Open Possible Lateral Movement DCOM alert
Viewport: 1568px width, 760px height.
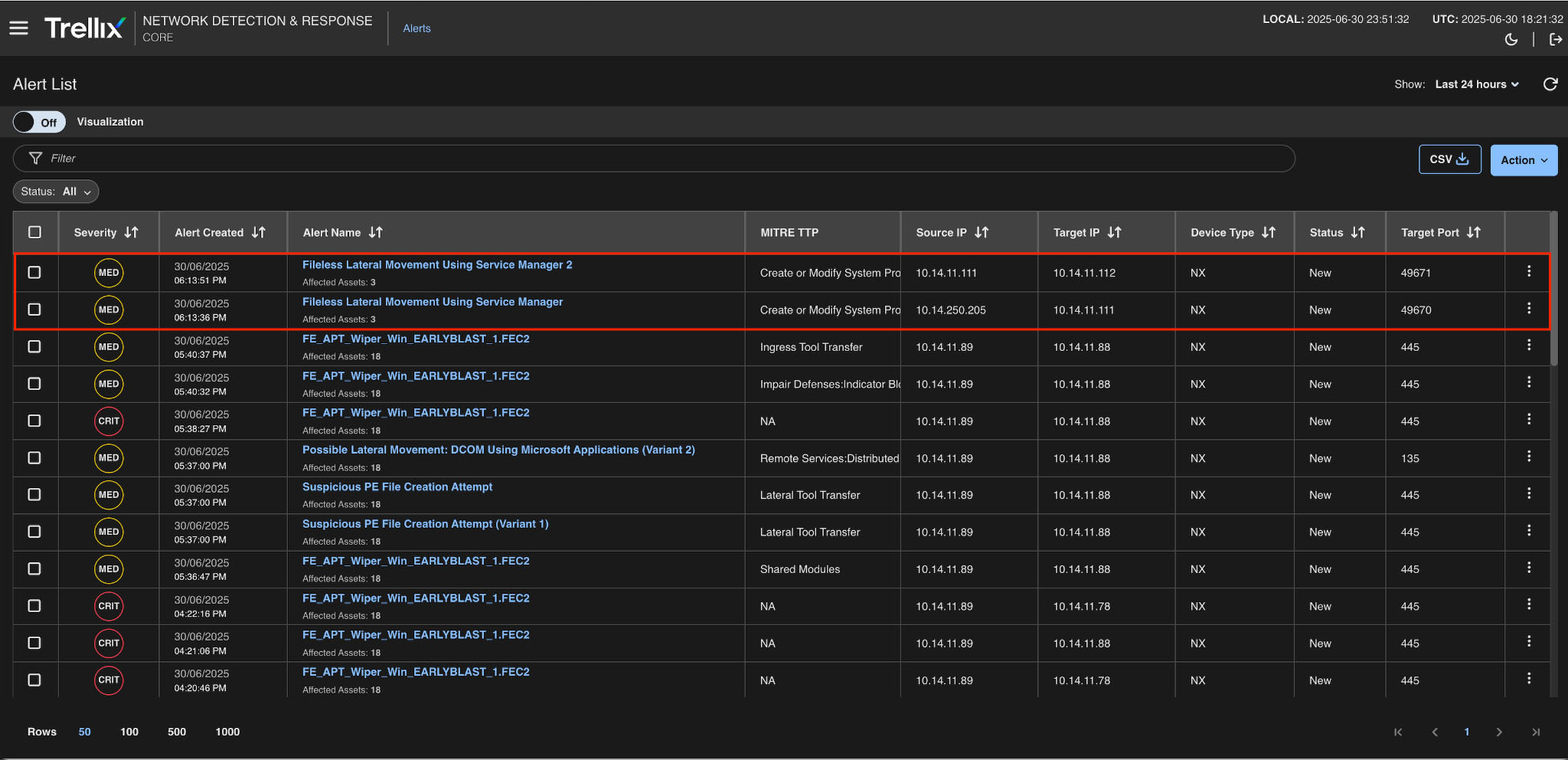498,450
